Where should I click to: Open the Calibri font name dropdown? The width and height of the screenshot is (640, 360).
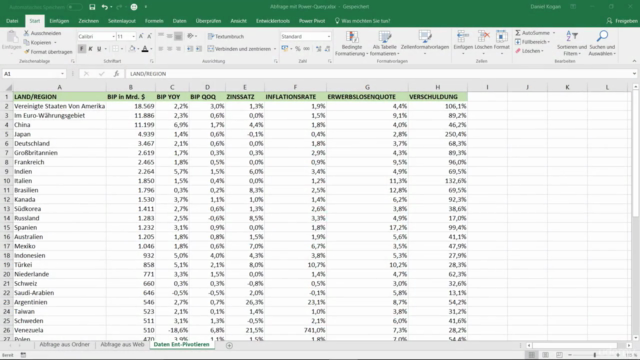coord(113,37)
